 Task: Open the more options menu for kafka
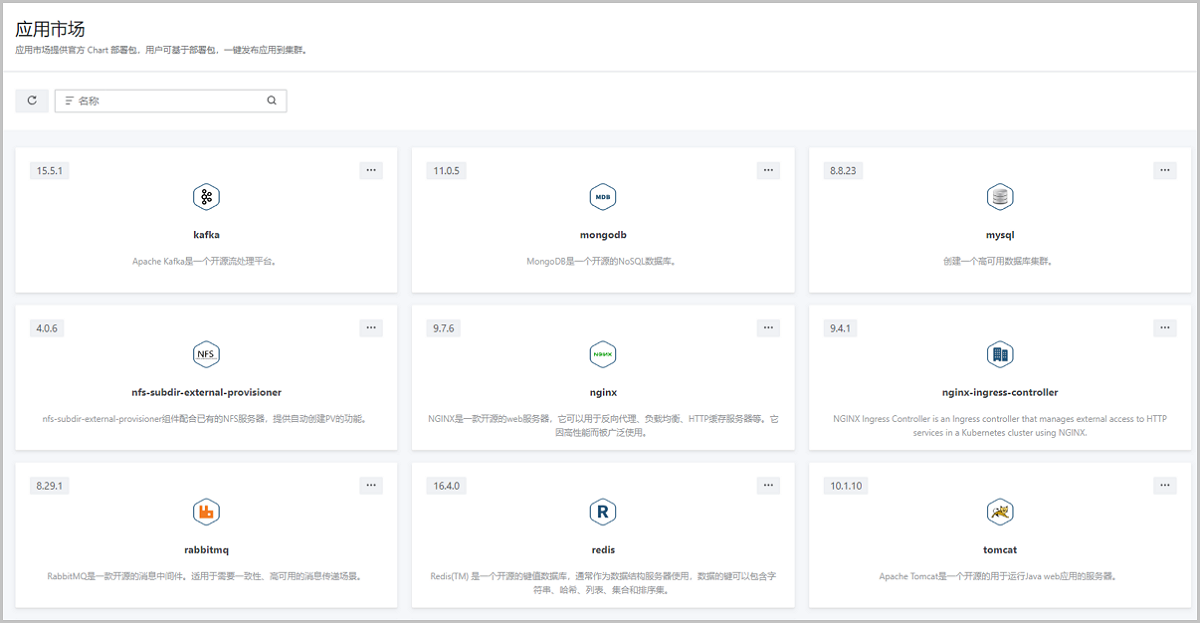pos(371,170)
